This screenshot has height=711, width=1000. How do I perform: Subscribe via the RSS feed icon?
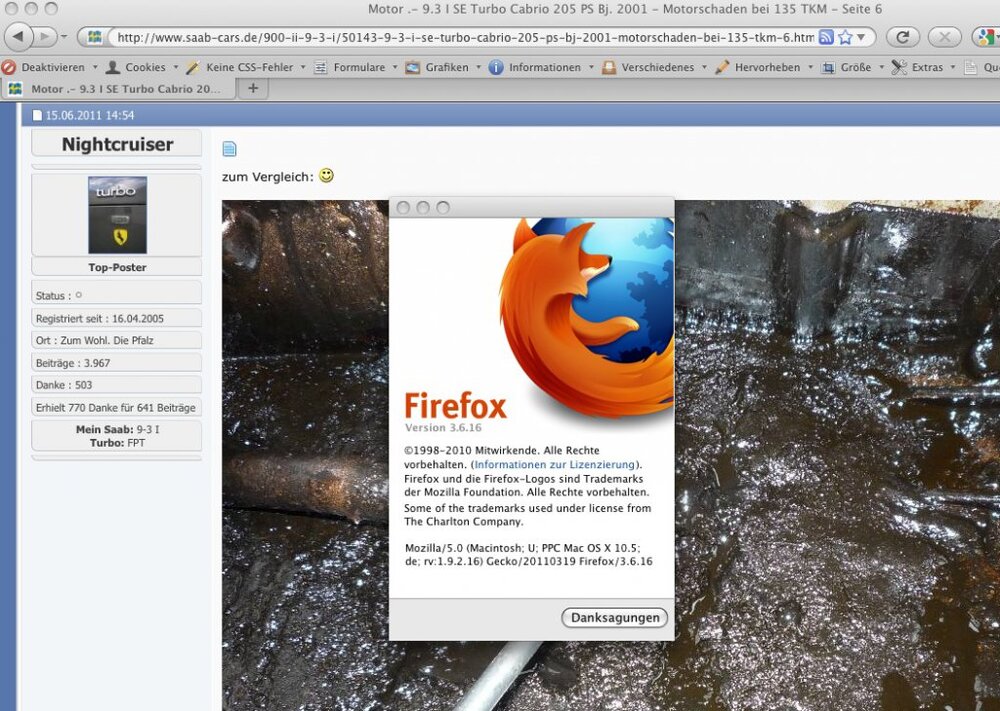(826, 37)
